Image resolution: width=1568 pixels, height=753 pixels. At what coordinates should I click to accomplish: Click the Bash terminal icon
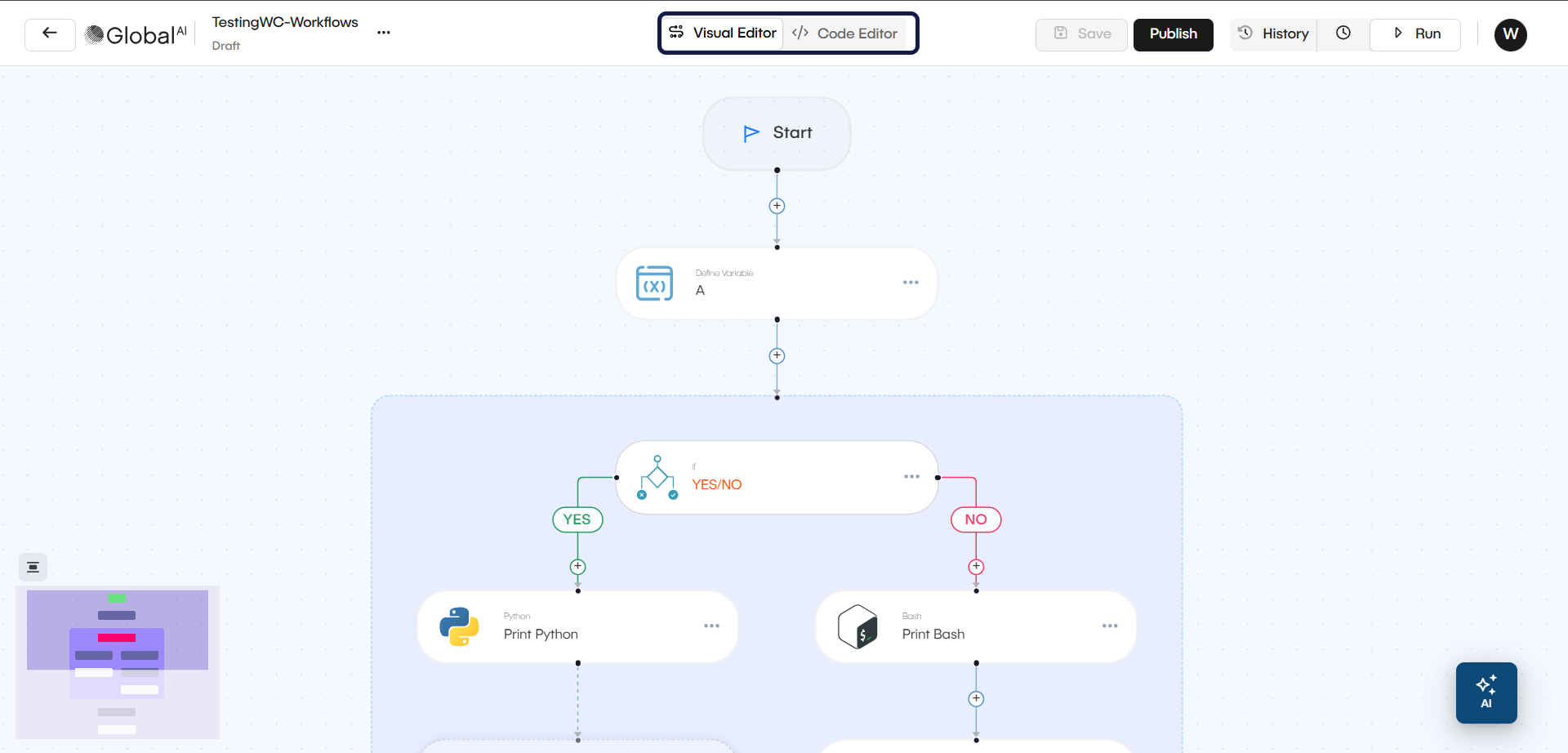tap(857, 626)
